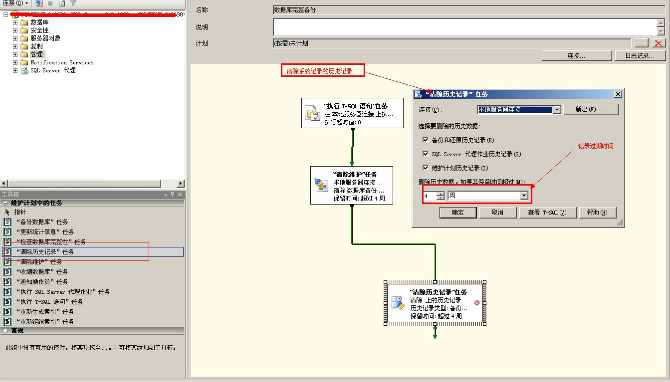The height and width of the screenshot is (382, 670).
Task: Select the "收缩数据库" 任务 toolbox icon
Action: tap(7, 271)
